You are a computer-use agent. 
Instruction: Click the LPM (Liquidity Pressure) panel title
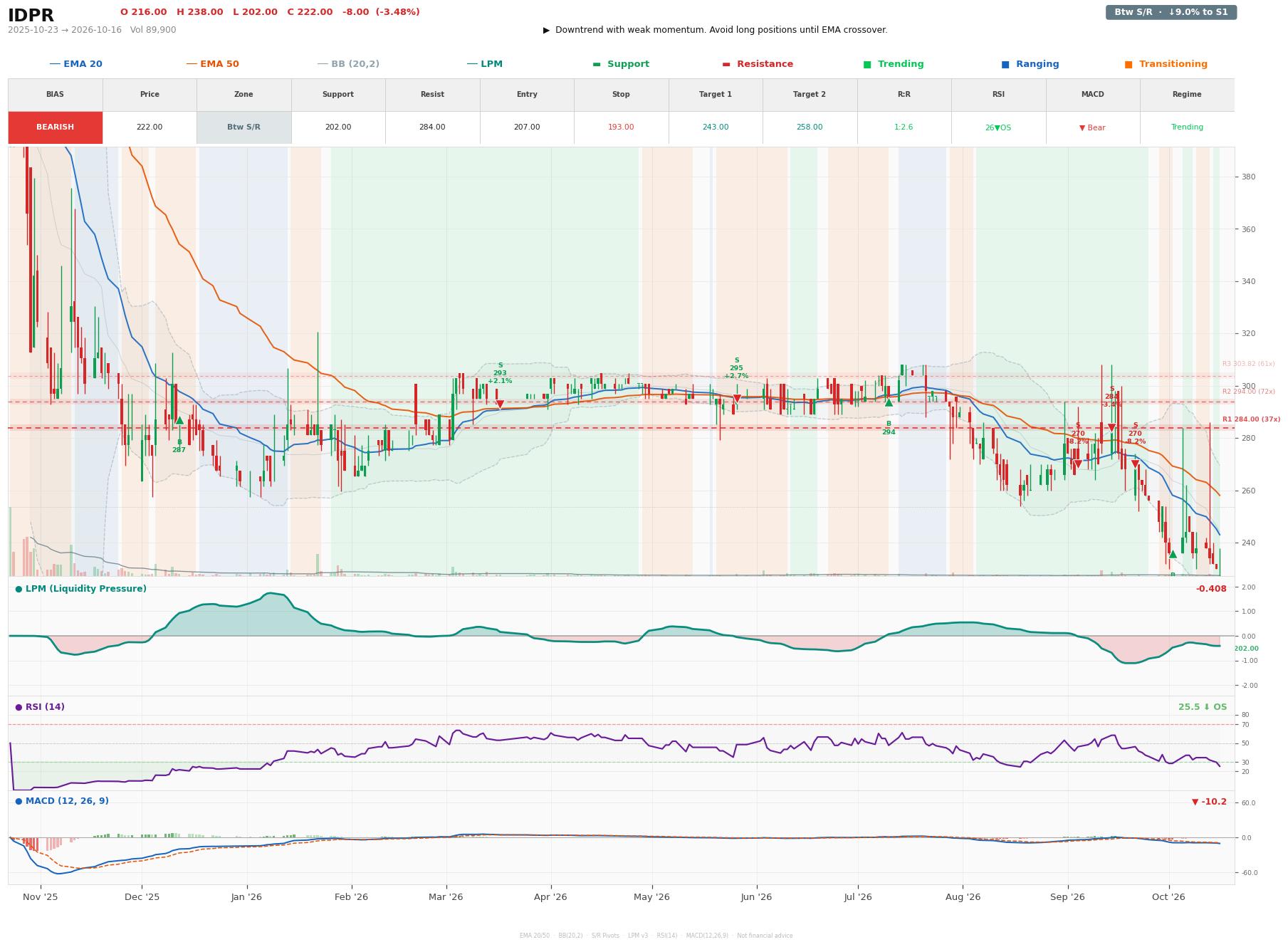coord(81,589)
